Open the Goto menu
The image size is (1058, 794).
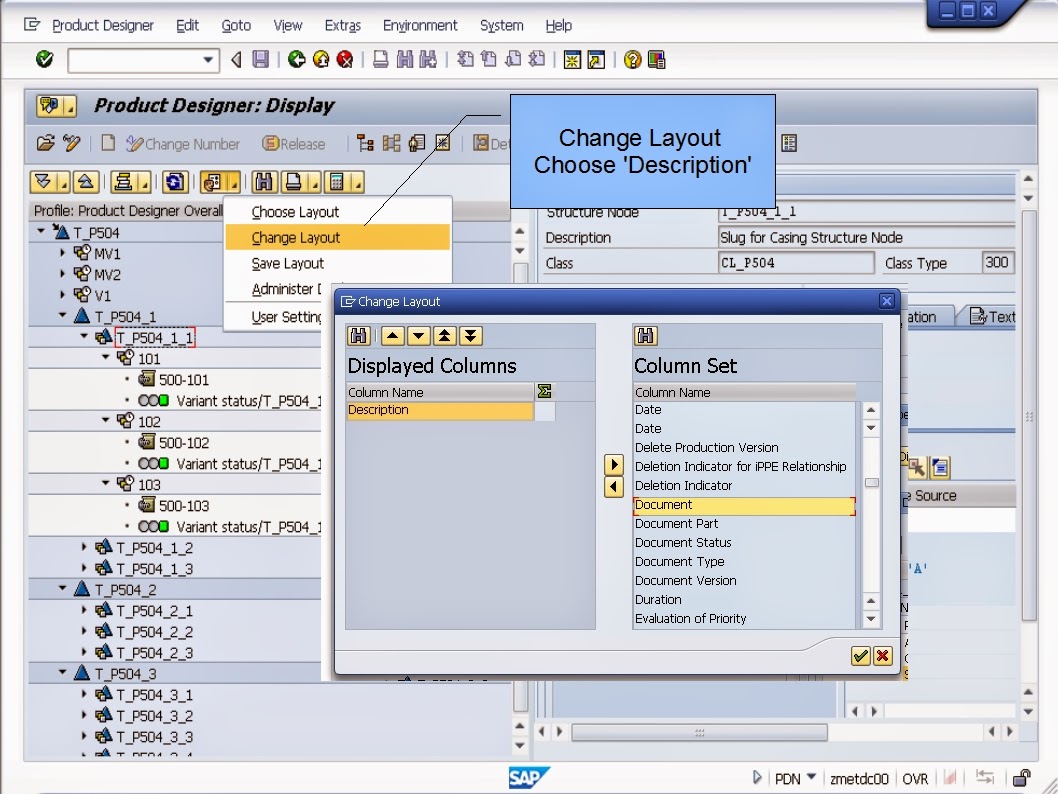pyautogui.click(x=236, y=26)
